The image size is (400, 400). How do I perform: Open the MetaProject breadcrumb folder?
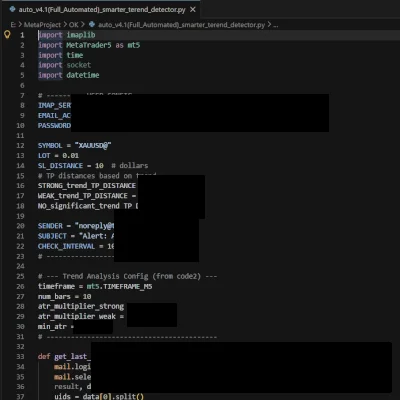point(42,25)
